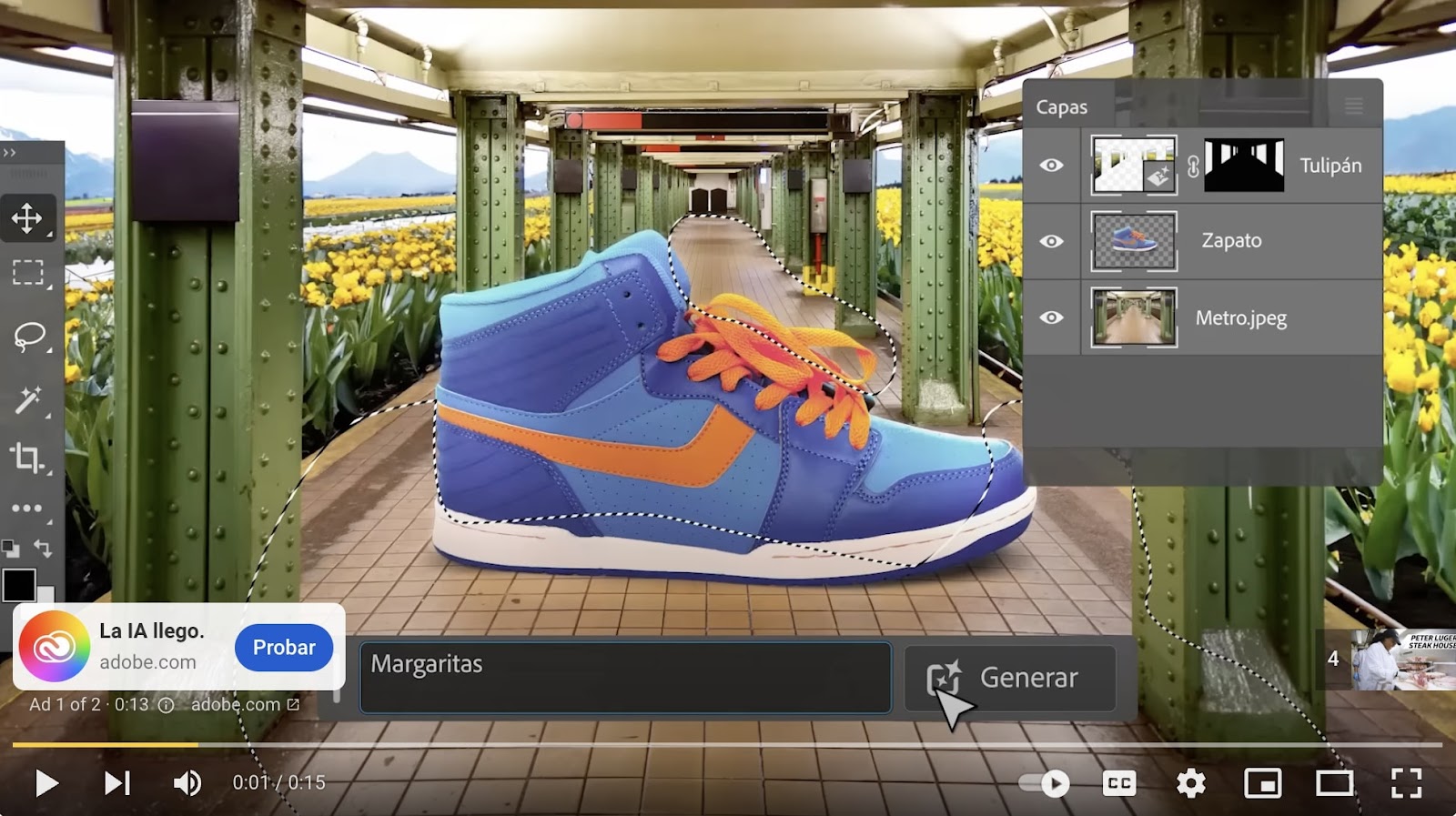
Task: Hide the Metro.jpeg layer
Action: tap(1051, 317)
